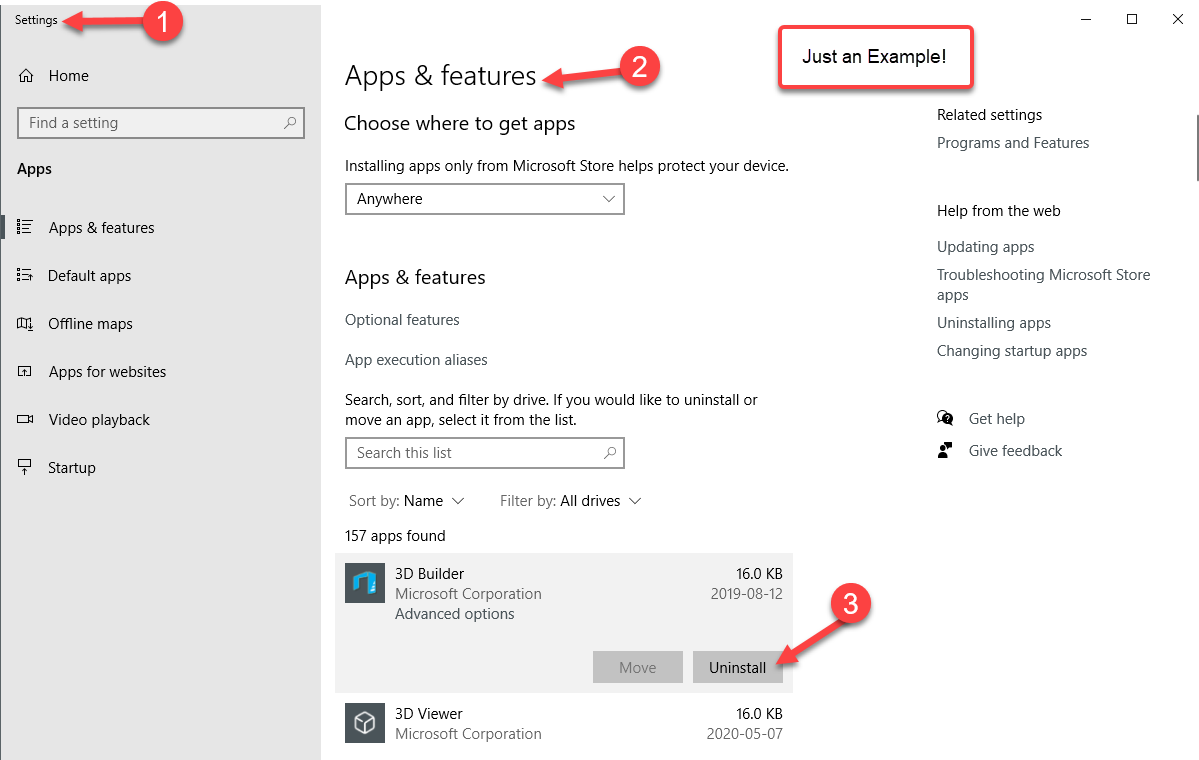This screenshot has width=1199, height=760.
Task: Go to Home in settings sidebar
Action: pos(69,76)
